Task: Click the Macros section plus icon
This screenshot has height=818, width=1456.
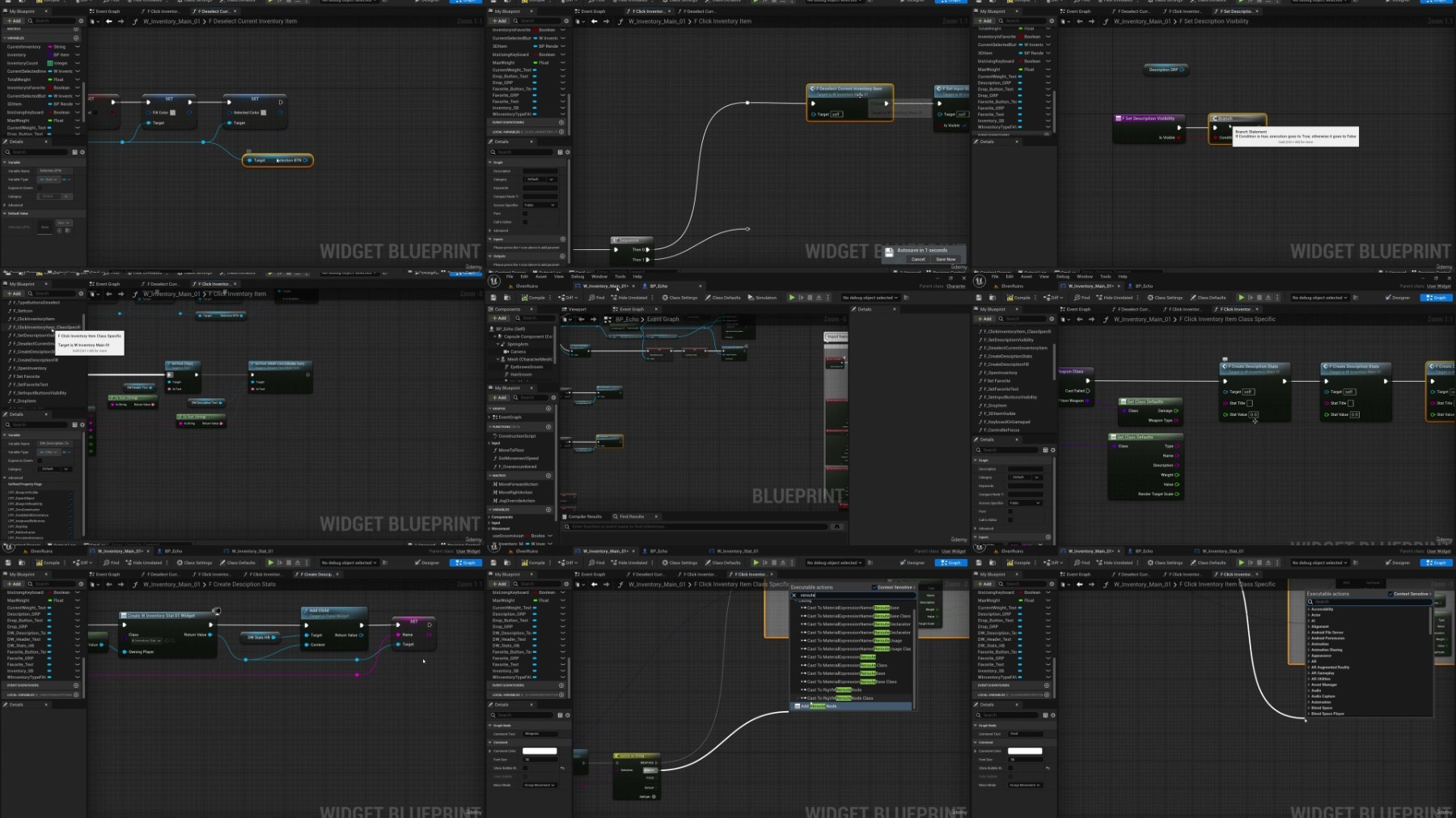Action: click(x=548, y=476)
